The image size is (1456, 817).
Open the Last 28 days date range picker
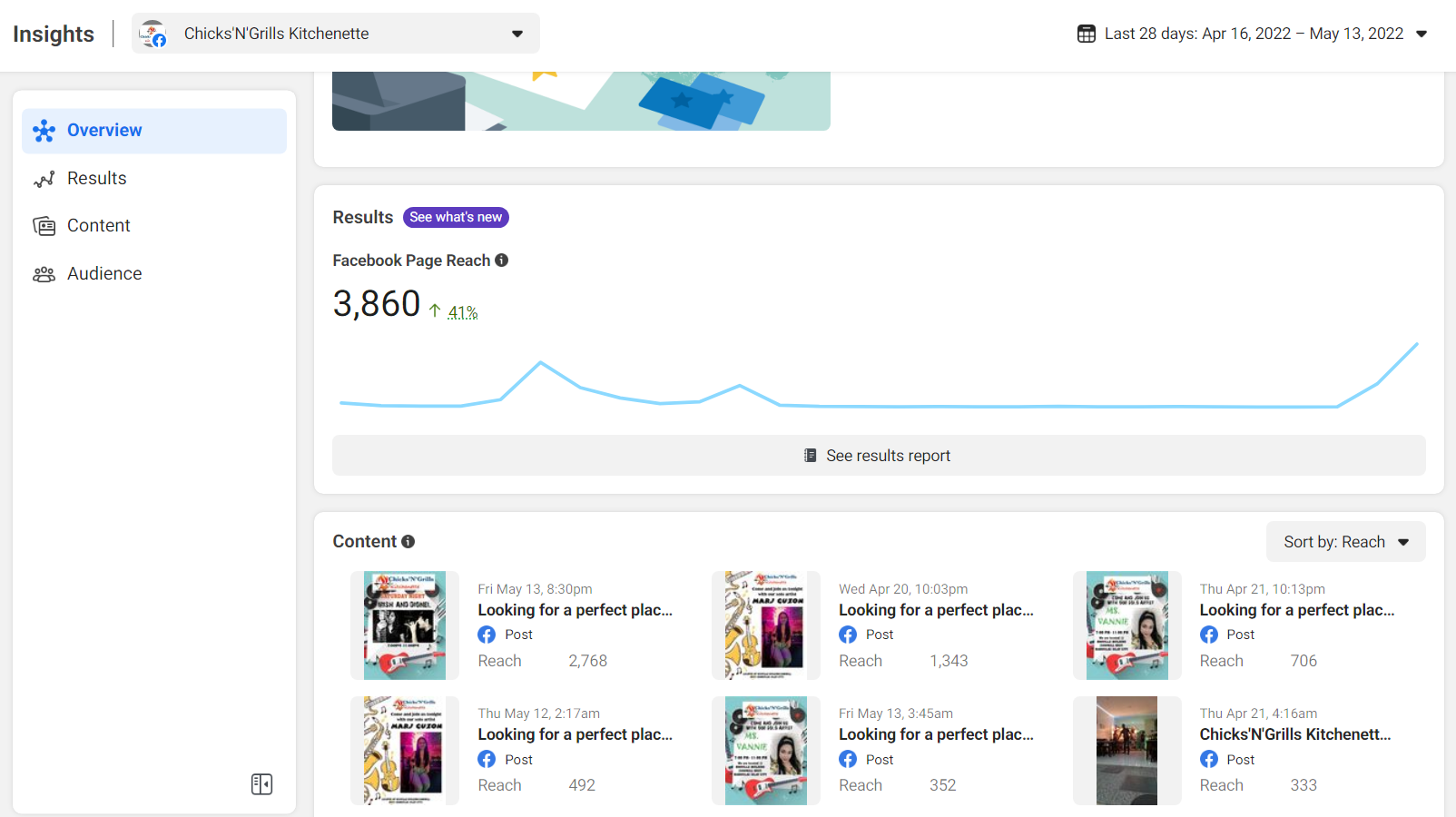click(1253, 34)
